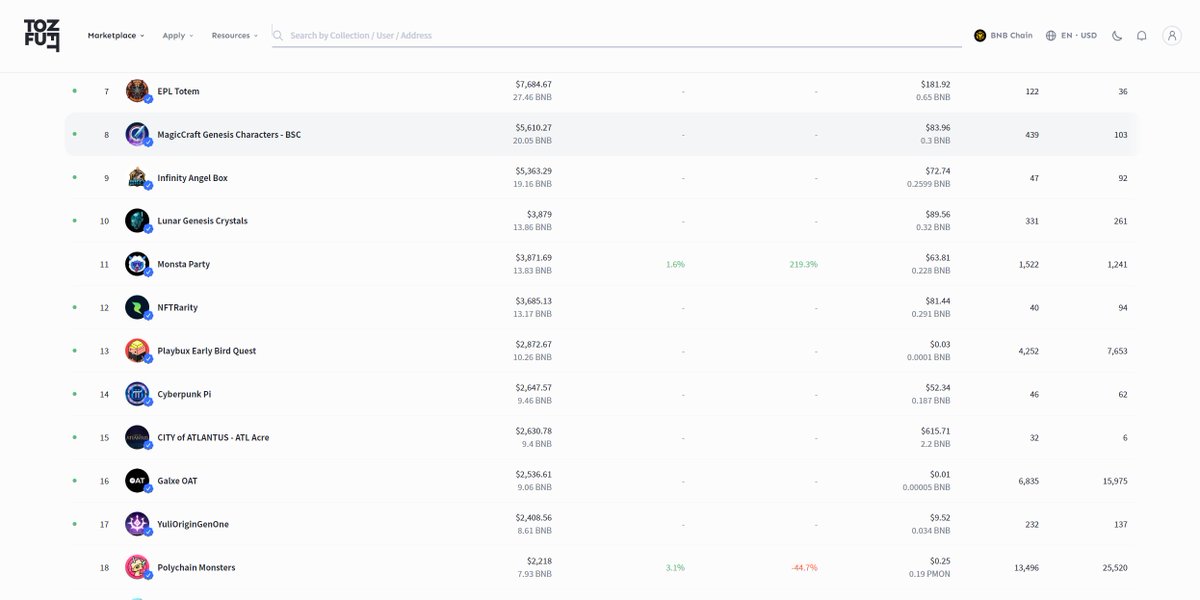1200x600 pixels.
Task: Click the BNB Chain coin icon
Action: (980, 35)
